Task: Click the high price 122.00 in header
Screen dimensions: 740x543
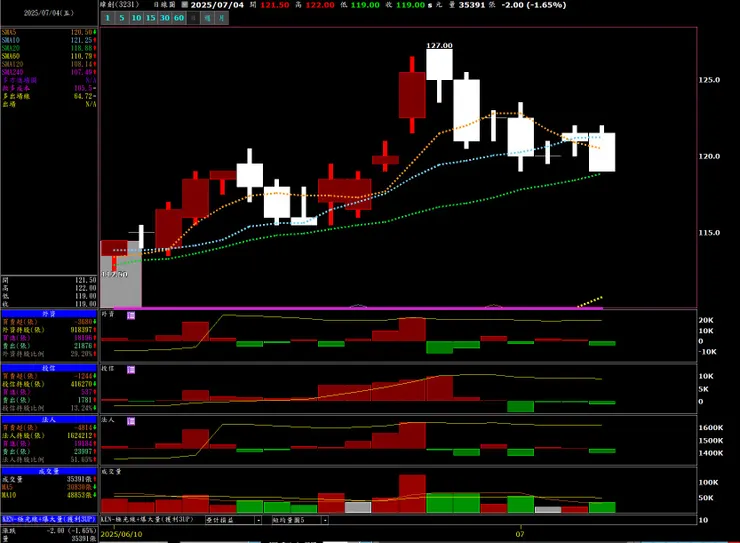Action: coord(320,5)
